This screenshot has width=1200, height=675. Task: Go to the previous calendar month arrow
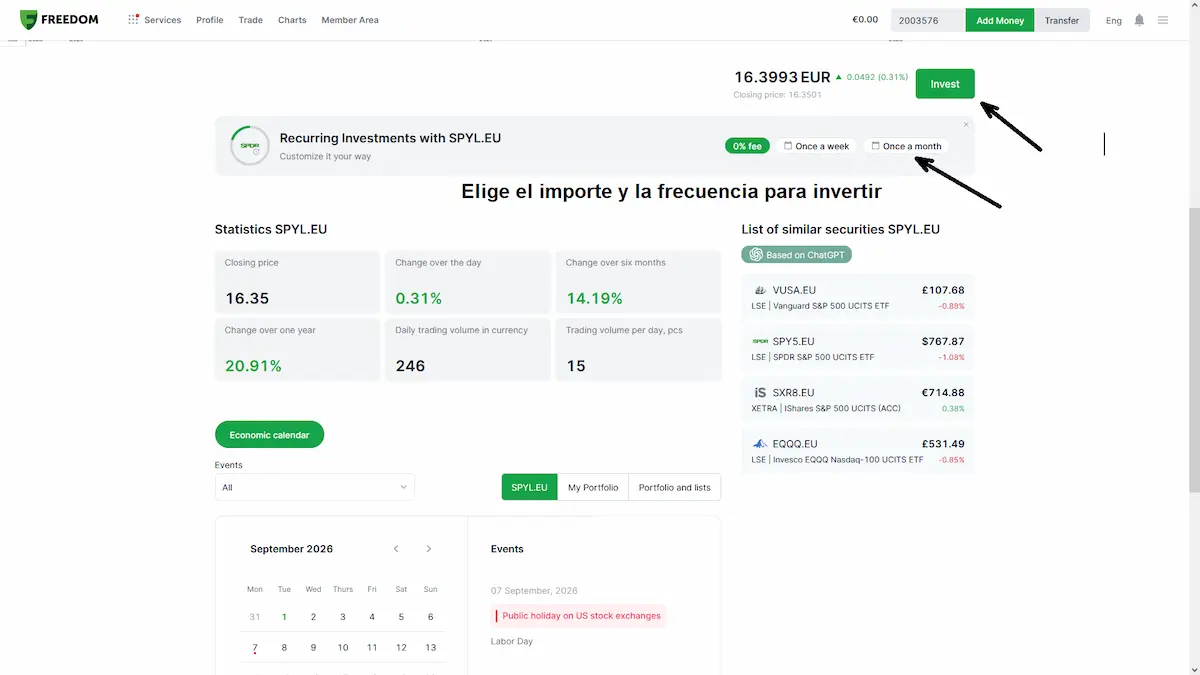point(396,549)
